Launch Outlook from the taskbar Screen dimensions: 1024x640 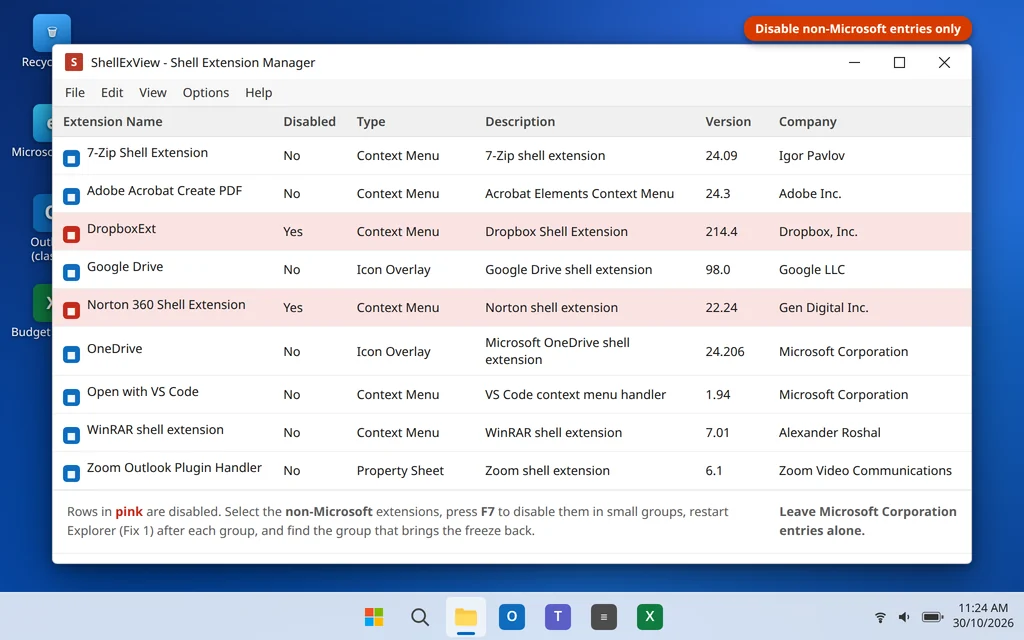click(x=512, y=616)
